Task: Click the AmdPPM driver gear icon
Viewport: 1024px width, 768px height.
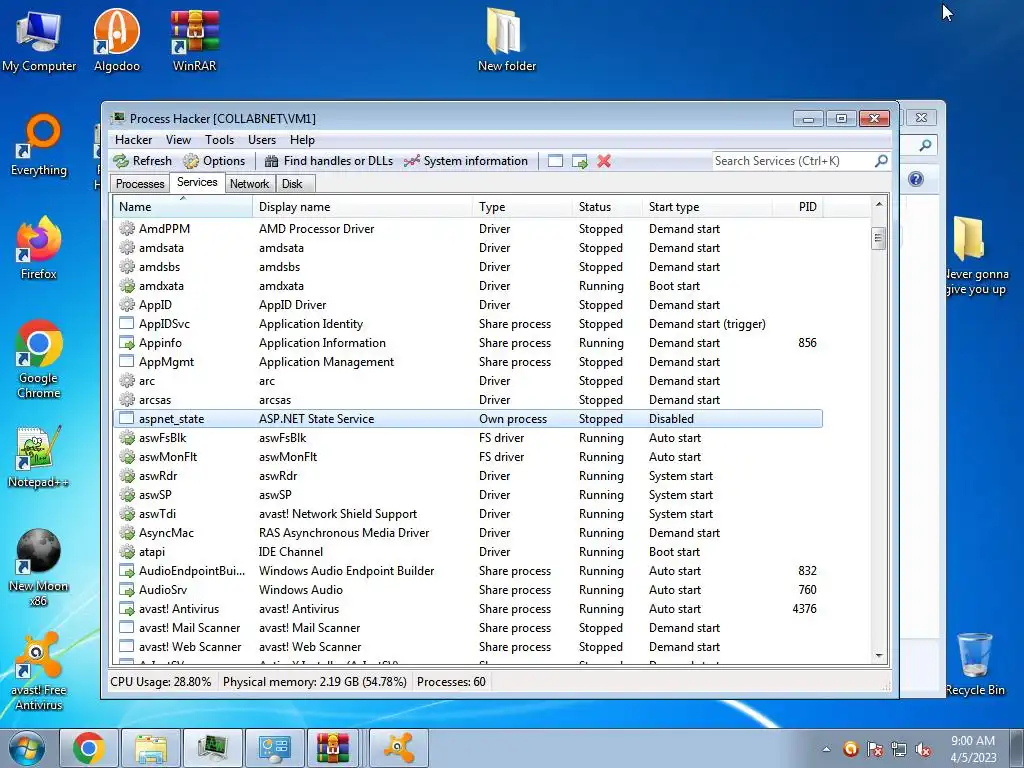Action: coord(127,229)
